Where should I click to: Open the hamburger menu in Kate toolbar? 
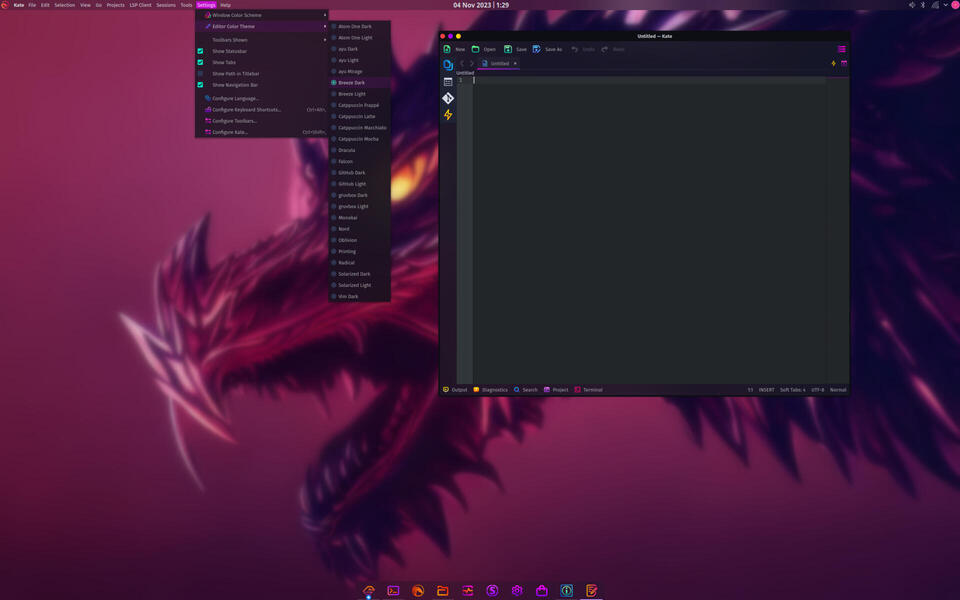[x=842, y=49]
